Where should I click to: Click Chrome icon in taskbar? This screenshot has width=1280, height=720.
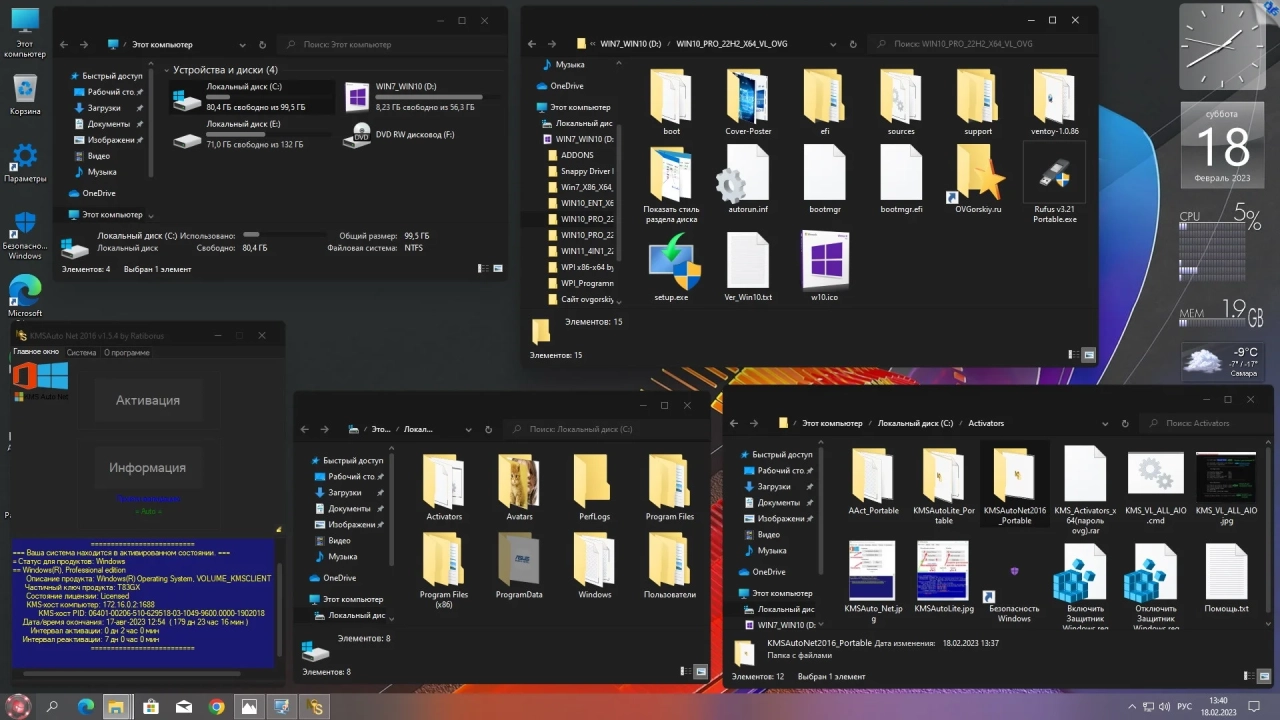216,707
